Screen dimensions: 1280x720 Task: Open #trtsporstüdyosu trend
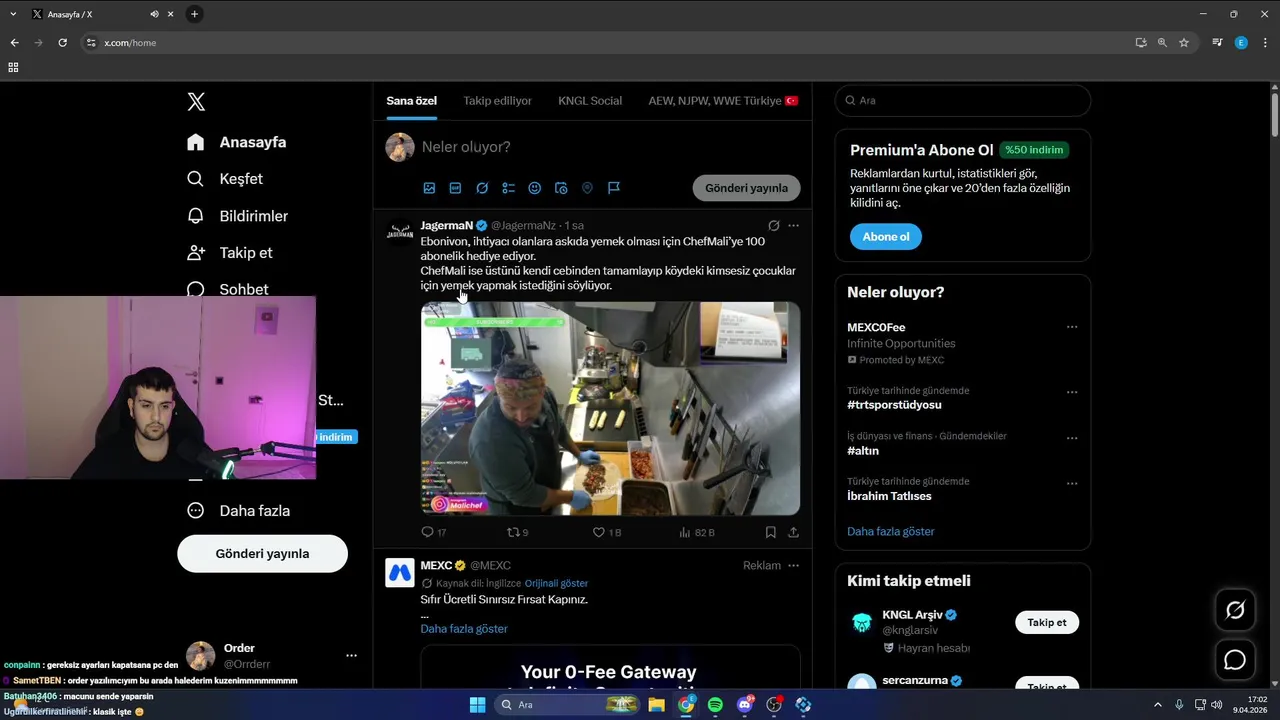coord(894,405)
